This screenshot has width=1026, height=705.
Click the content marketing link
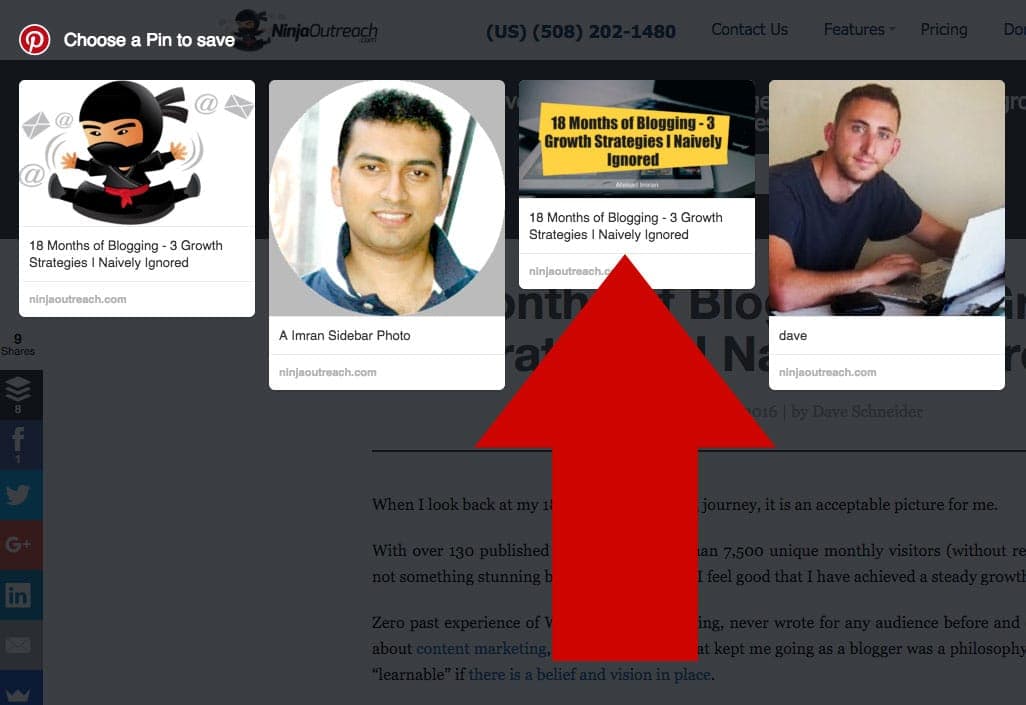(482, 649)
